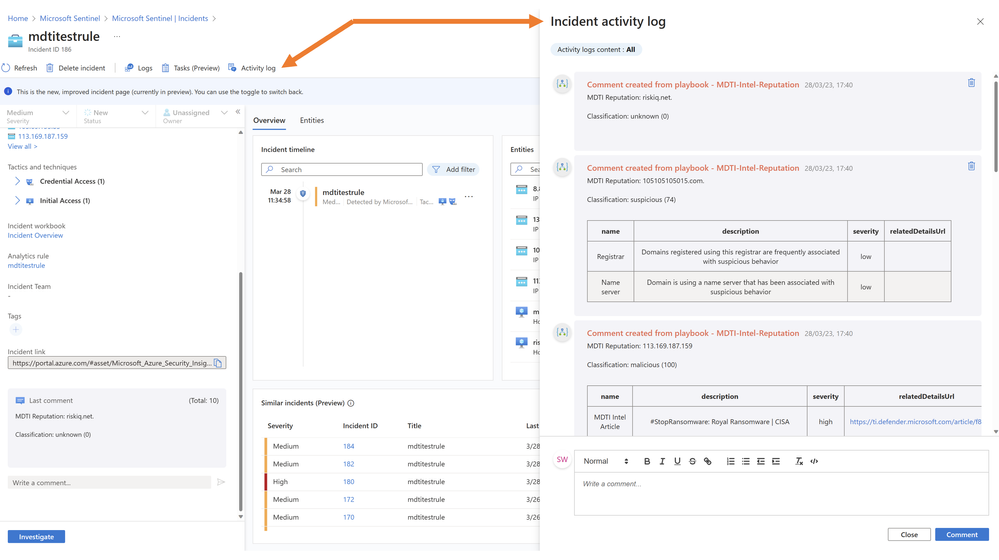
Task: Increase indent in the comment editor
Action: [x=776, y=461]
